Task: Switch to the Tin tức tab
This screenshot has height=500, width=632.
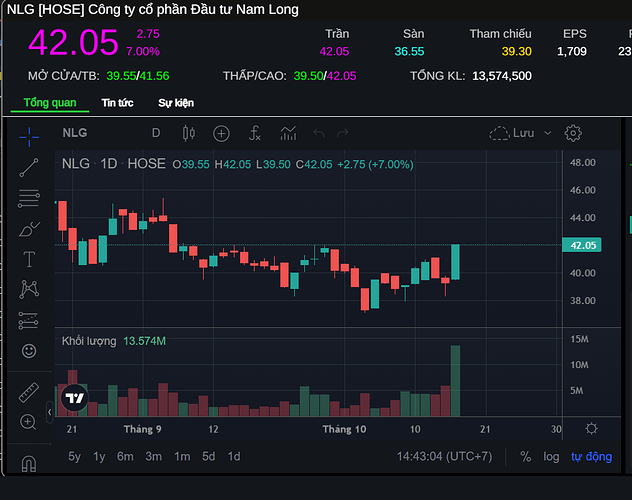Action: point(117,103)
